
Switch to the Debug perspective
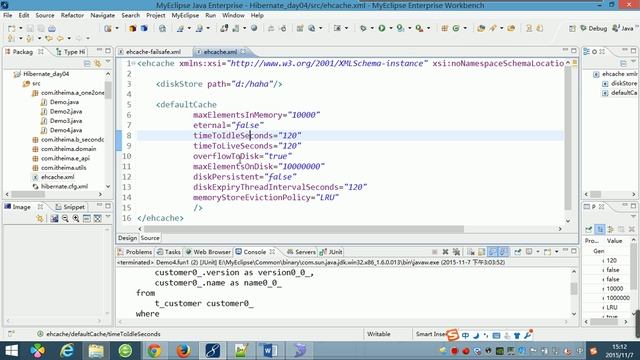point(594,28)
